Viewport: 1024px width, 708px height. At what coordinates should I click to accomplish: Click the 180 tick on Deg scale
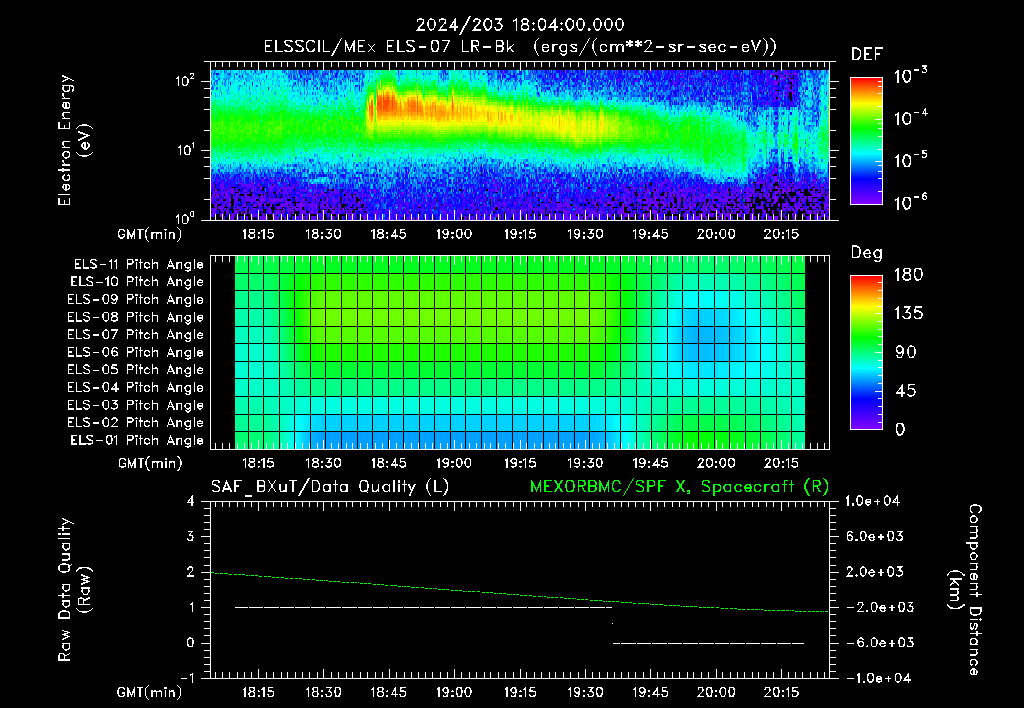tap(909, 275)
